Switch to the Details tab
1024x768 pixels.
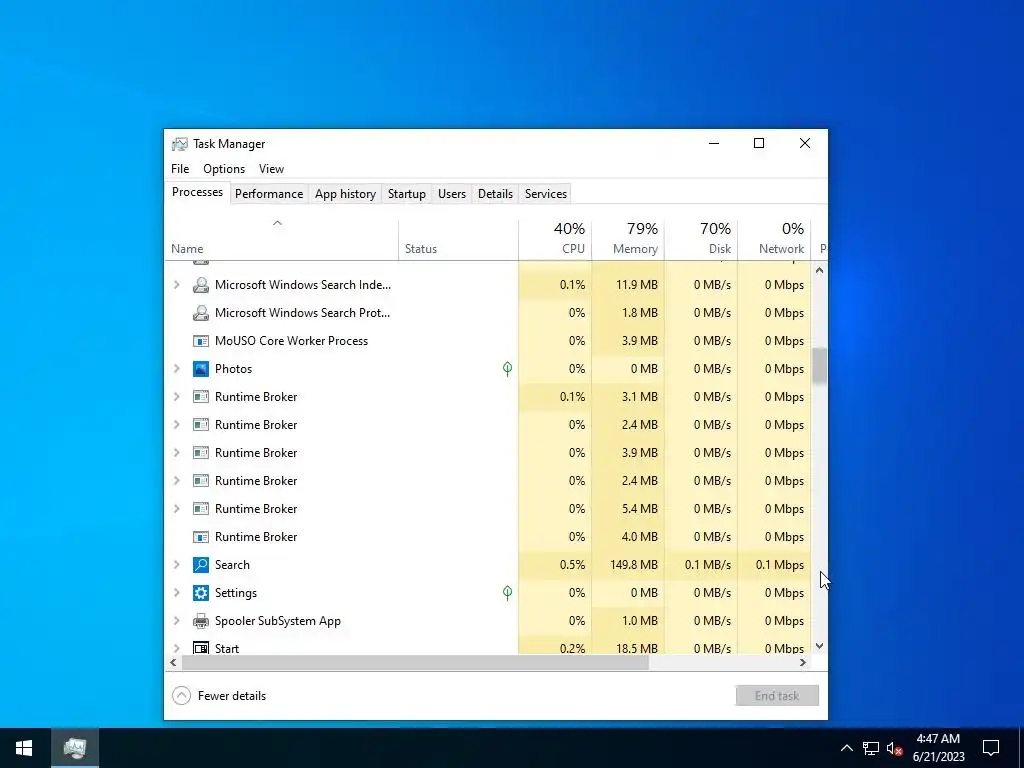495,194
